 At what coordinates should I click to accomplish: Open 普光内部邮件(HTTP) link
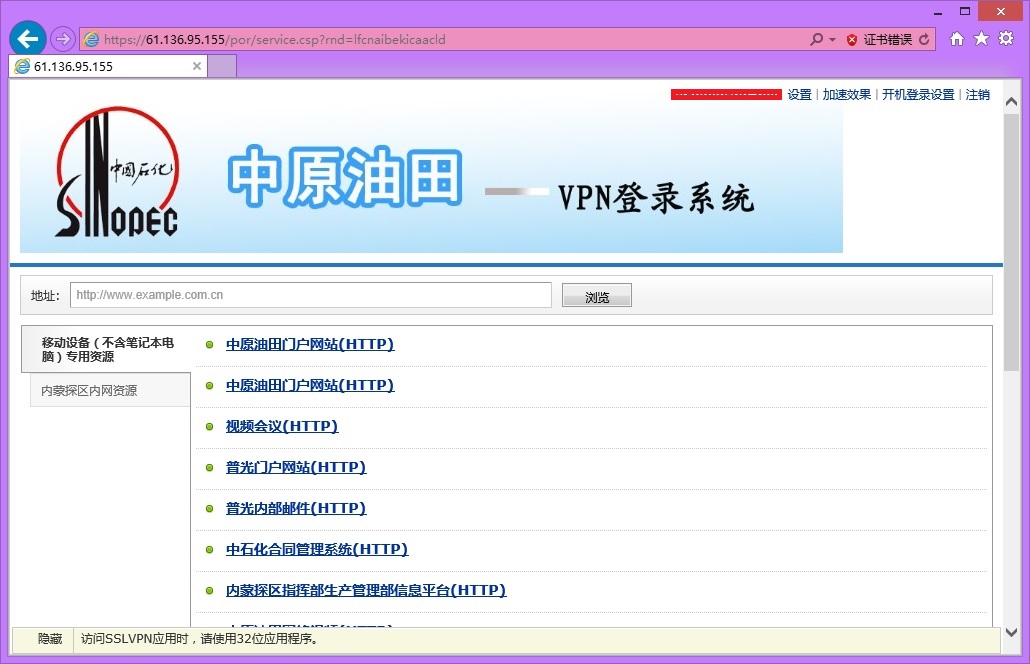click(x=296, y=508)
